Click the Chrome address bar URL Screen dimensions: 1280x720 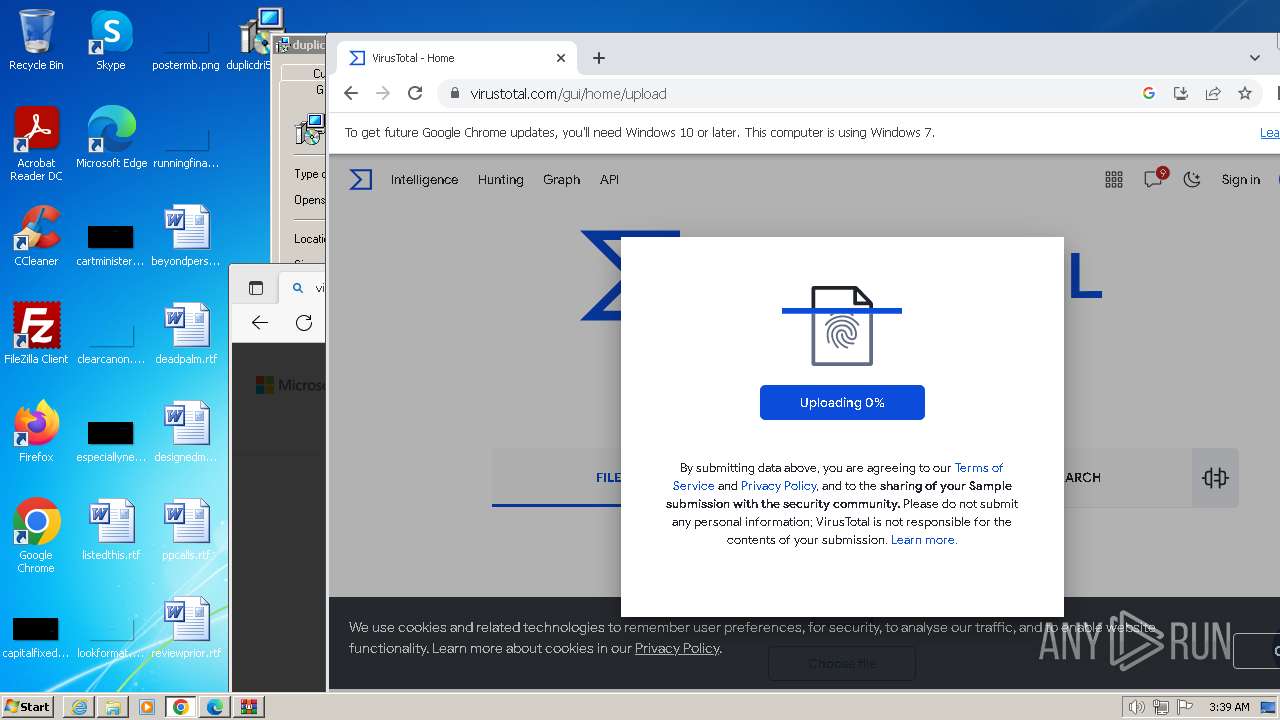[568, 94]
